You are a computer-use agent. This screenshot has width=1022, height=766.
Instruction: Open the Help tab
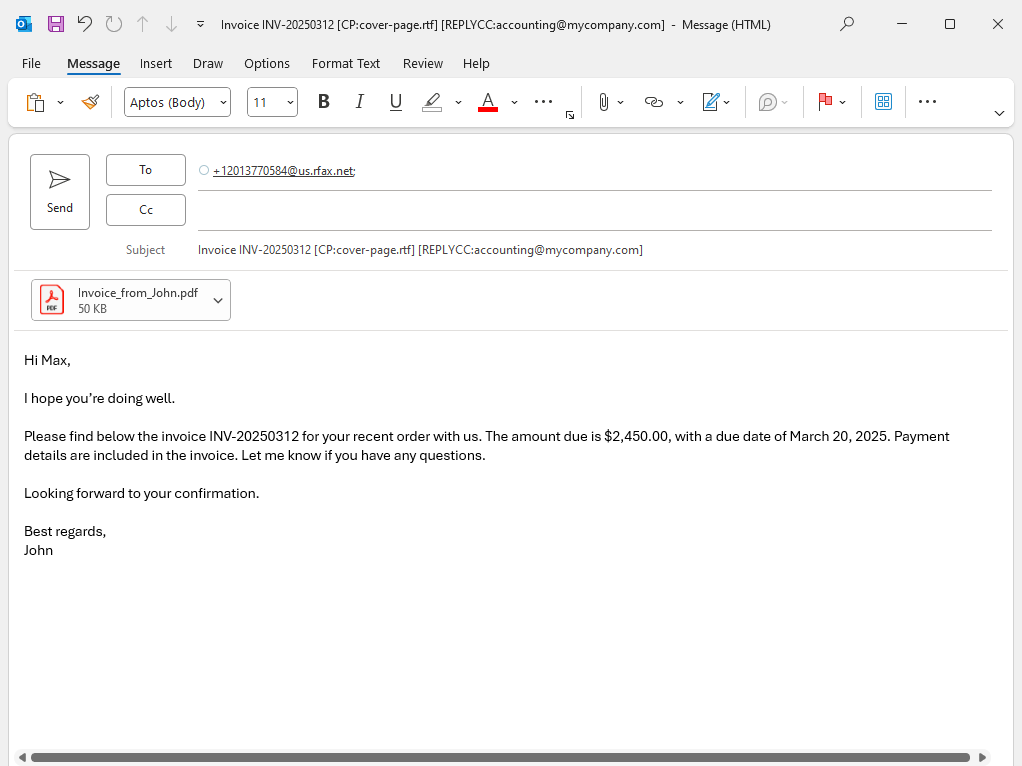pyautogui.click(x=476, y=63)
